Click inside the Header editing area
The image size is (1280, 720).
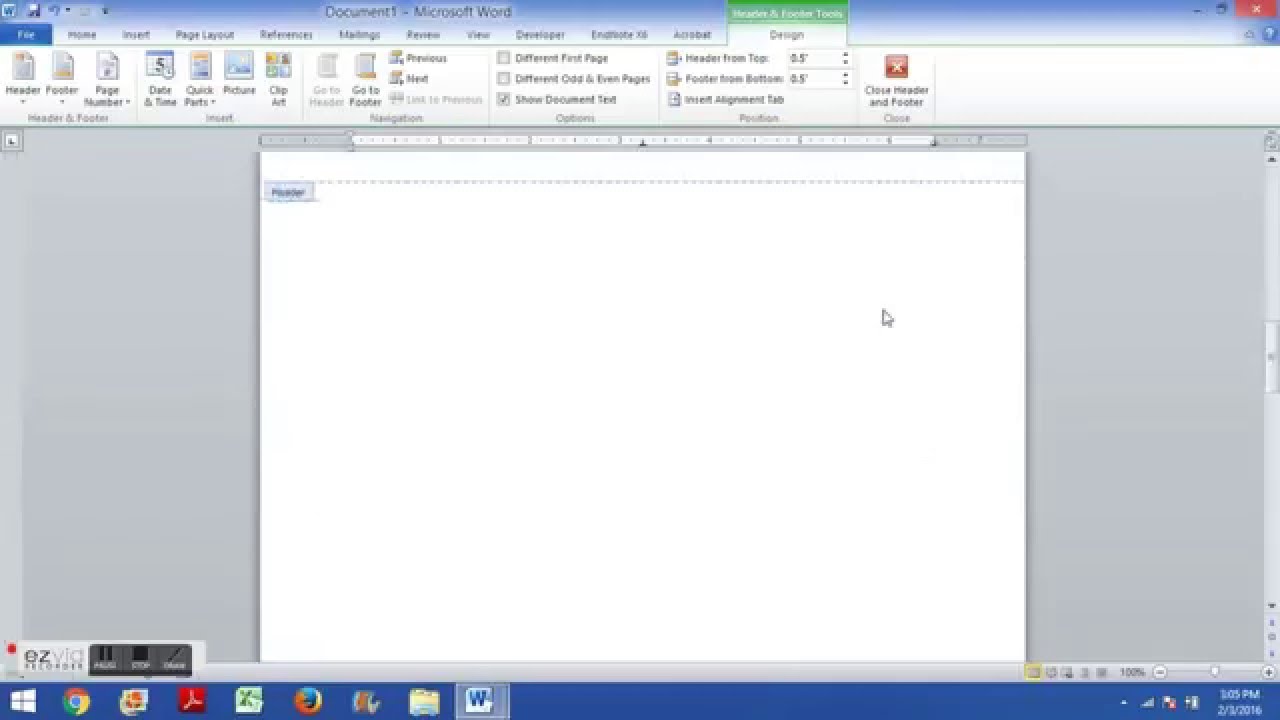[643, 166]
